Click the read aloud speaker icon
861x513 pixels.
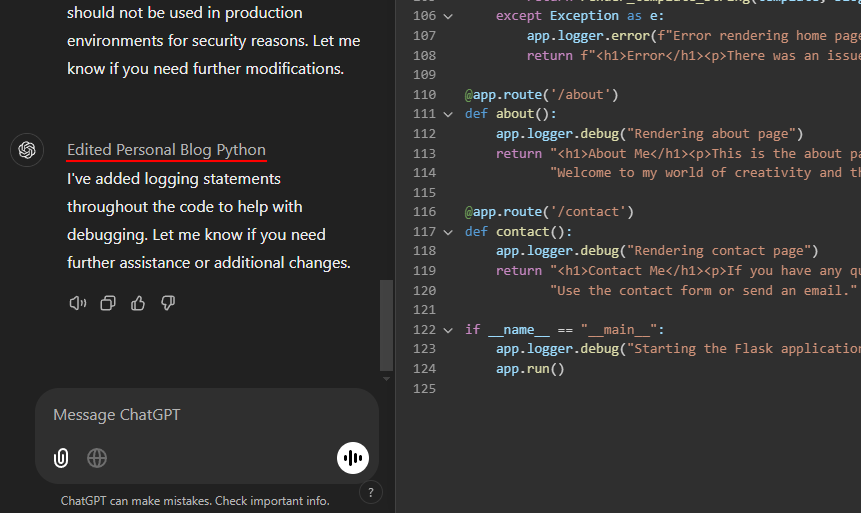tap(77, 303)
